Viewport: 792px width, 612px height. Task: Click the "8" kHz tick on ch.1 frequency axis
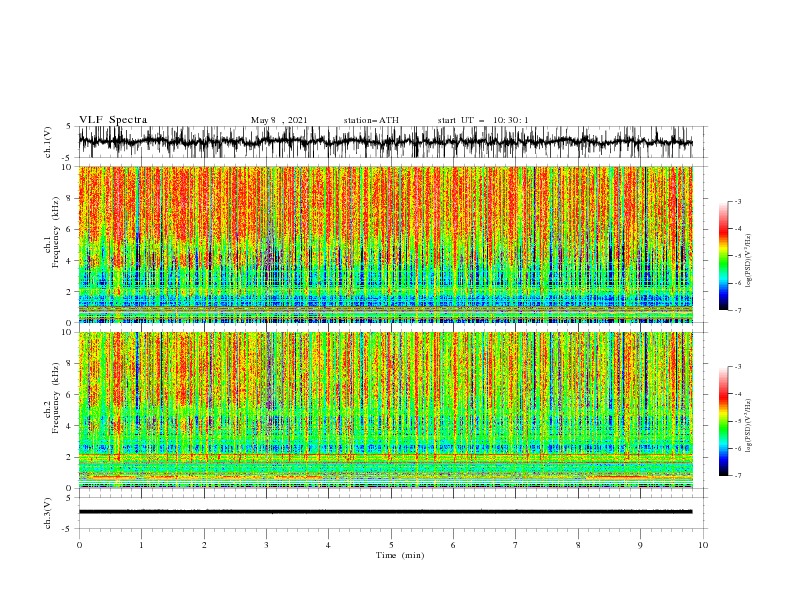click(x=69, y=198)
